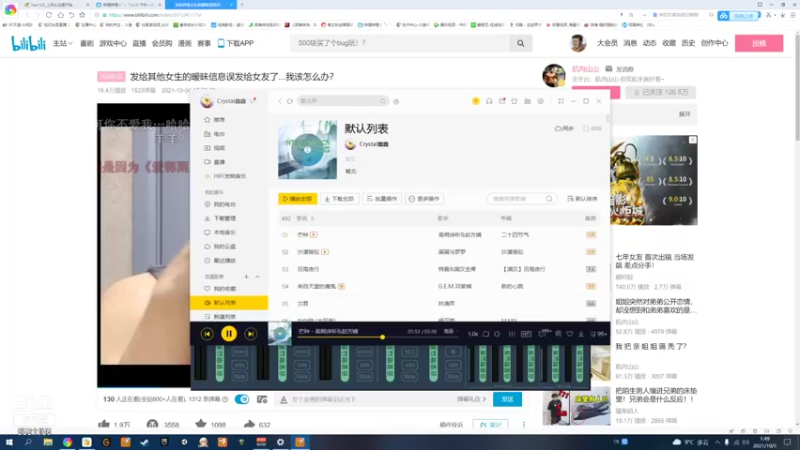800x450 pixels.
Task: Click the bilibili coin icon
Action: click(152, 424)
